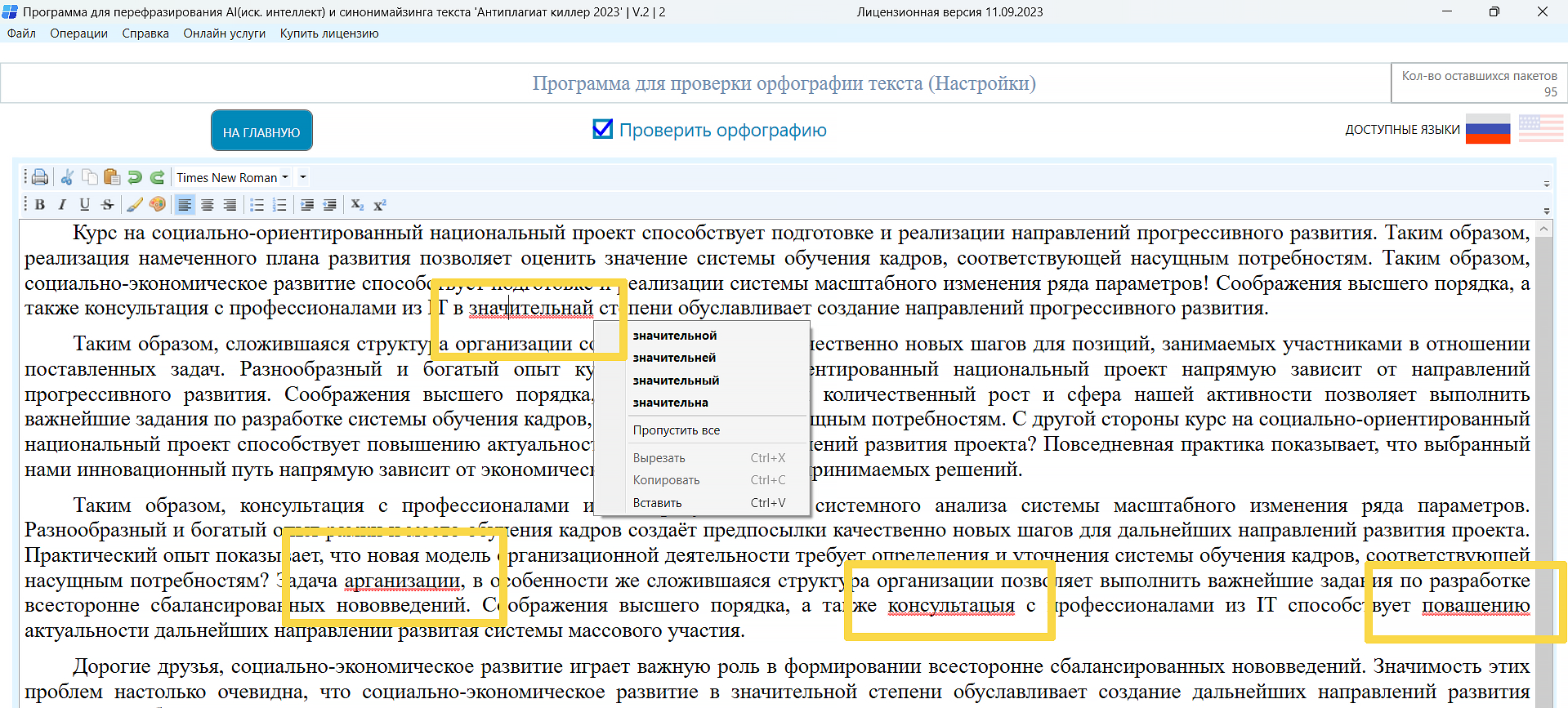Toggle the 'Проверить орфографию' checkbox
The height and width of the screenshot is (708, 1568).
(x=602, y=129)
